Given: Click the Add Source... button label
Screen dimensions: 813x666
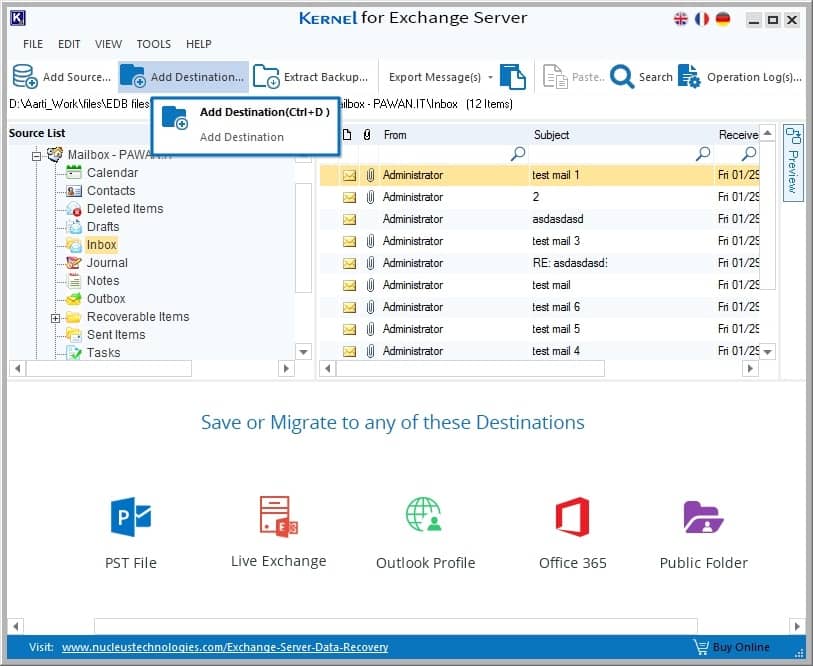Looking at the screenshot, I should 77,77.
